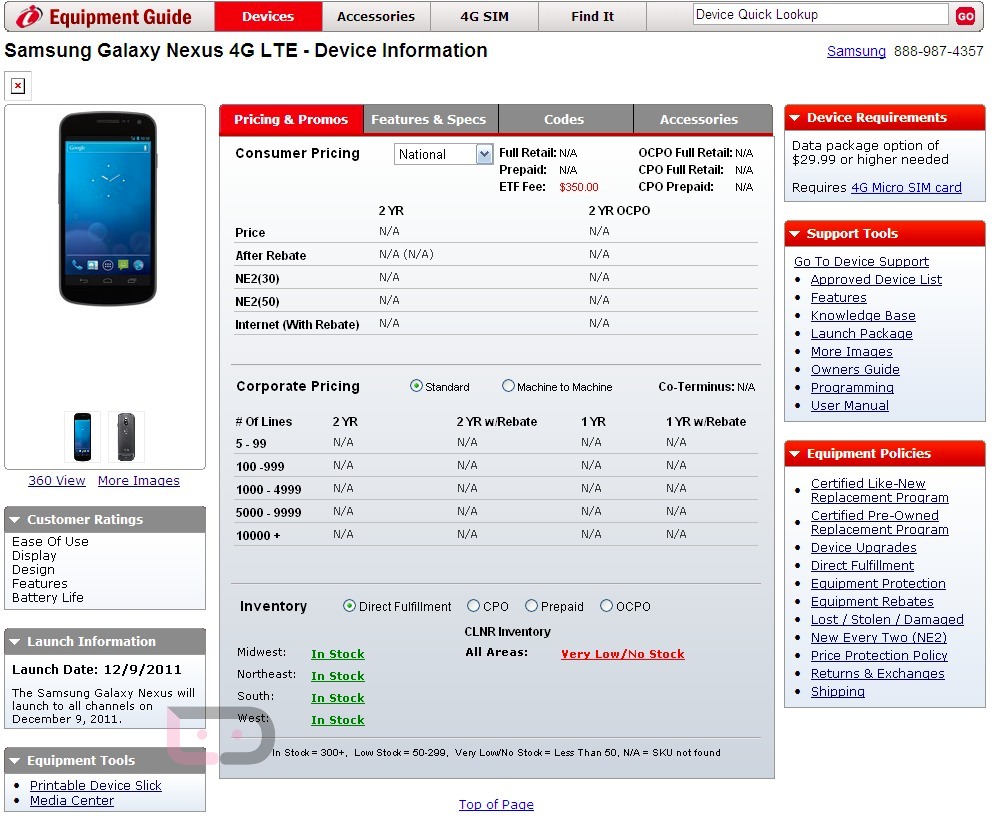
Task: Collapse the Device Requirements panel
Action: tap(795, 118)
